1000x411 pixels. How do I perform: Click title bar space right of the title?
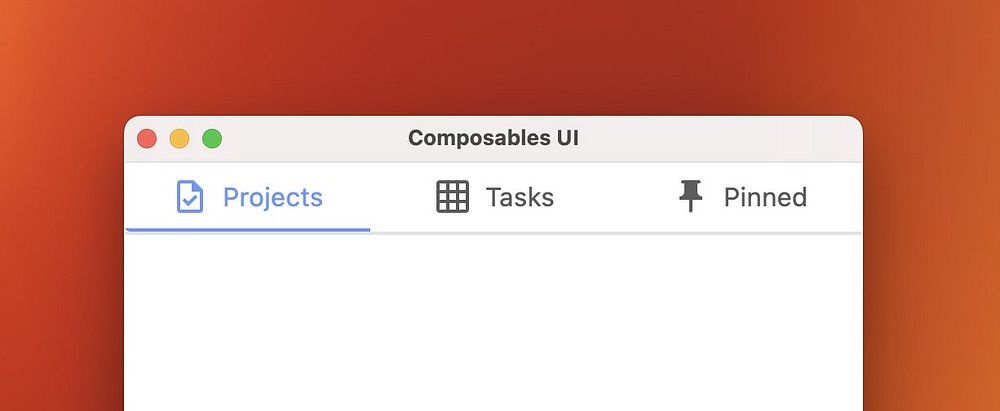pyautogui.click(x=720, y=139)
